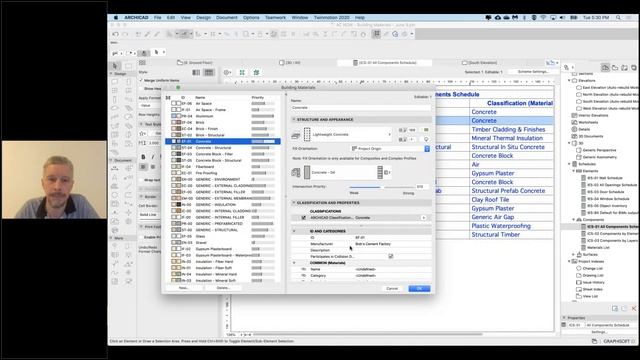This screenshot has height=360, width=640.
Task: Open the Door Schedule in the Navigator
Action: pos(605,192)
